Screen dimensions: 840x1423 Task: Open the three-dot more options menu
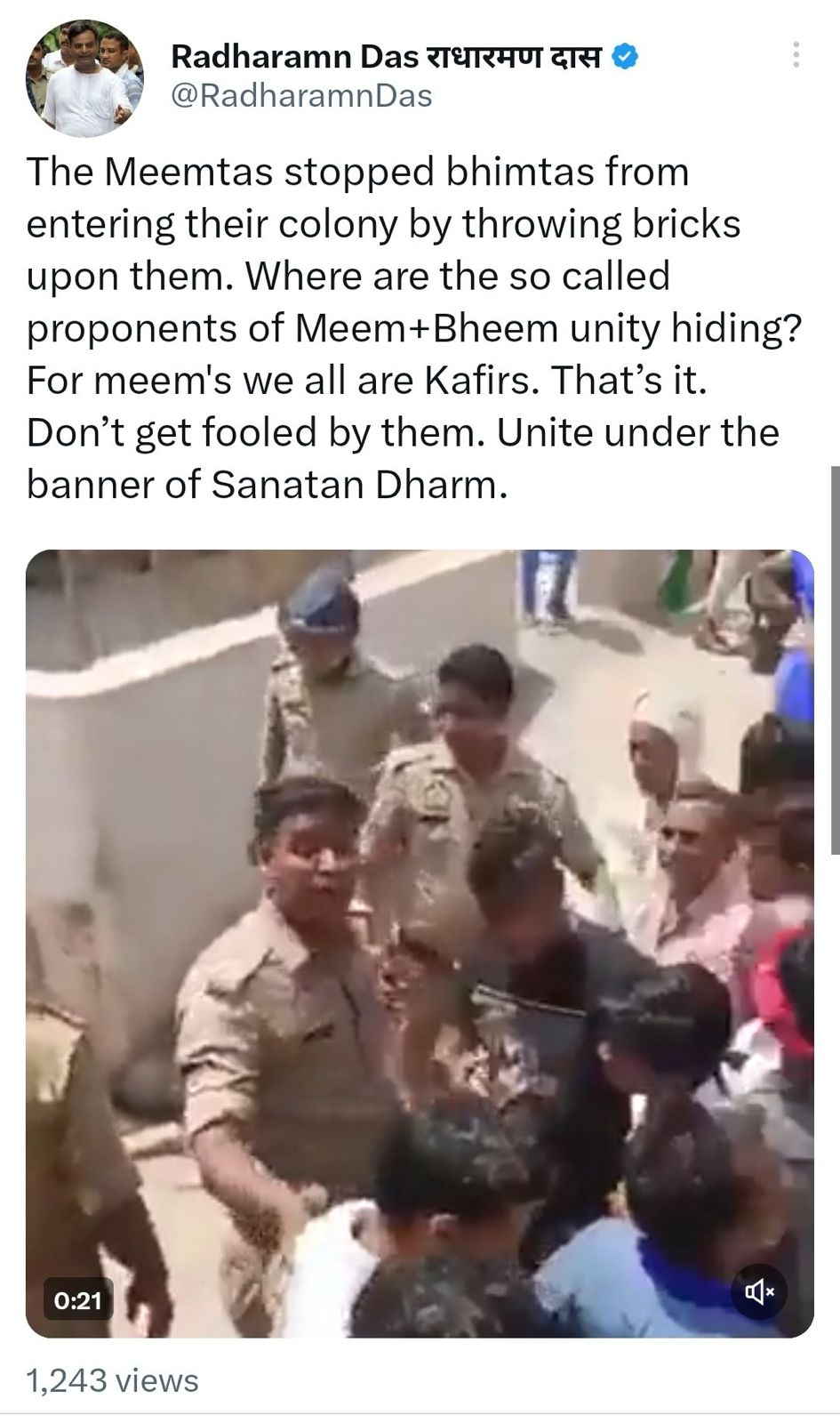click(796, 56)
